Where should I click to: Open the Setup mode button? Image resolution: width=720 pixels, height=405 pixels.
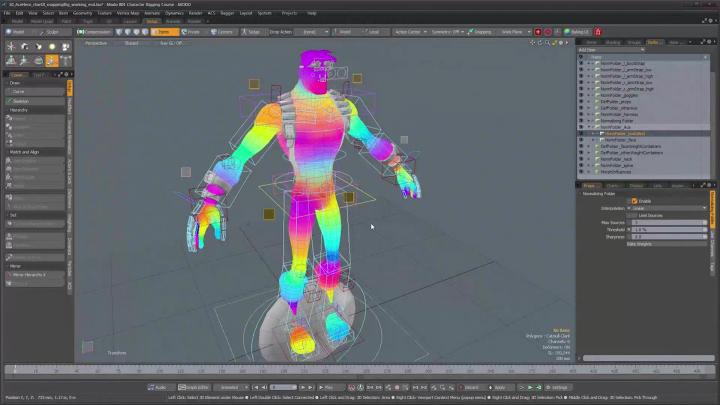pyautogui.click(x=152, y=21)
